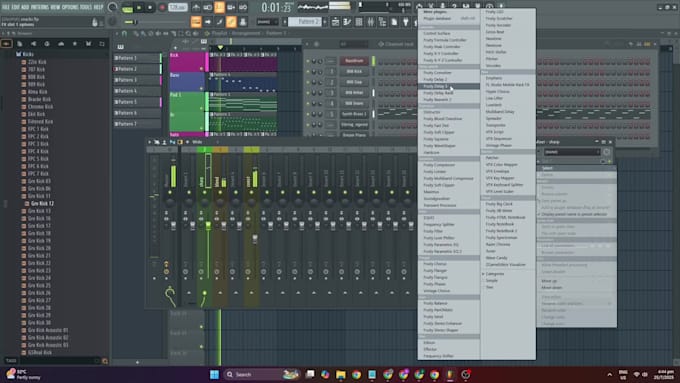Click the tempo BPM display
The width and height of the screenshot is (680, 383).
tap(177, 7)
